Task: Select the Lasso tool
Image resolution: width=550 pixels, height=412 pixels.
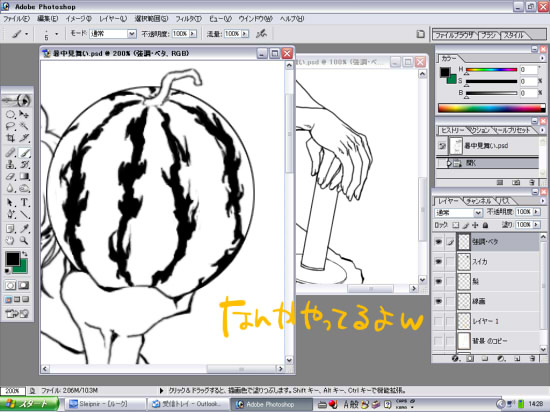Action: pyautogui.click(x=10, y=126)
